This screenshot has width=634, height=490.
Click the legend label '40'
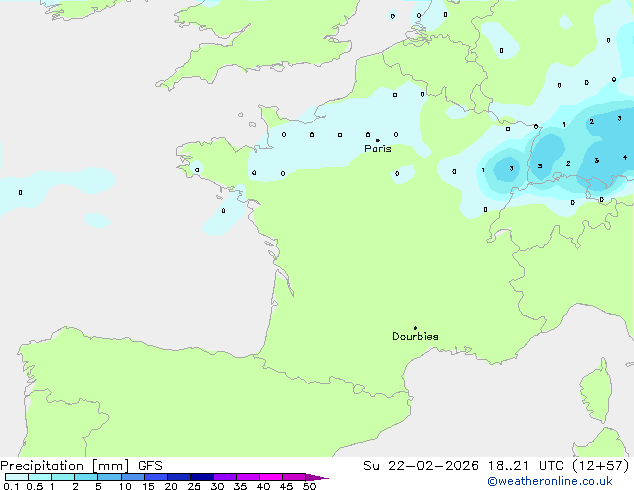point(263,486)
